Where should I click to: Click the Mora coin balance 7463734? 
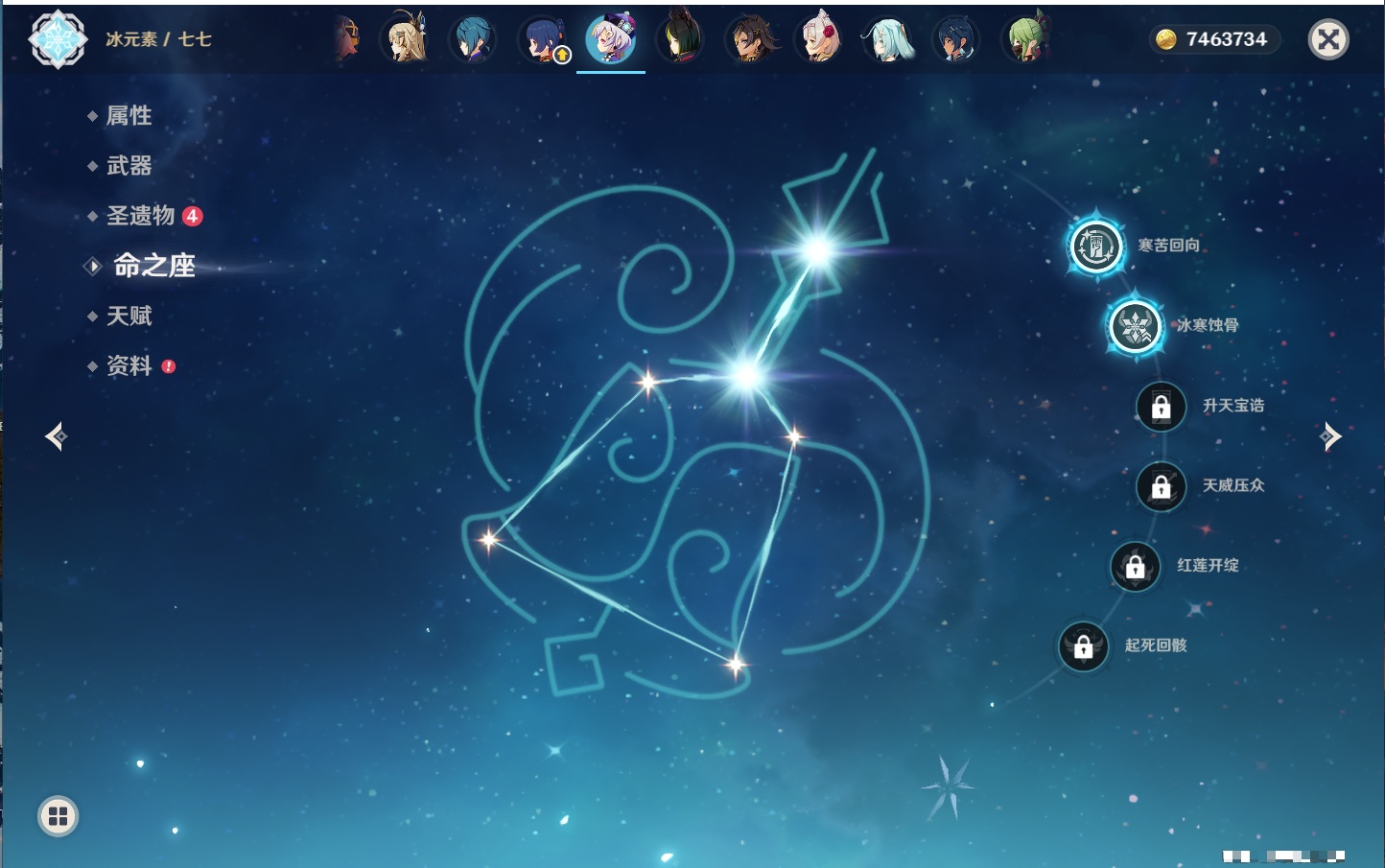[x=1214, y=39]
